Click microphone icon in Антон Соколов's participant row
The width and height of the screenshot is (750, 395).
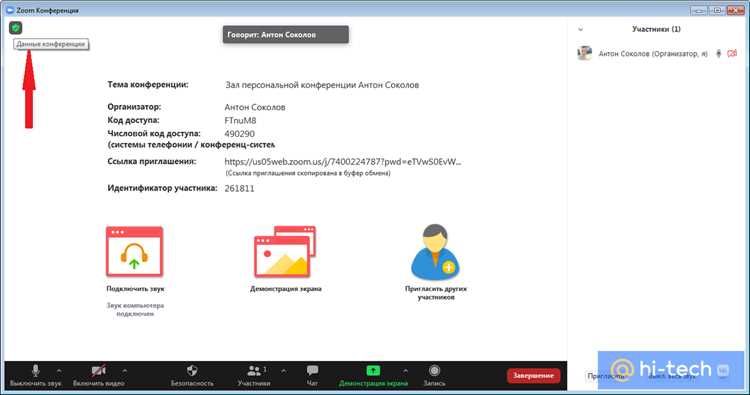click(x=718, y=54)
